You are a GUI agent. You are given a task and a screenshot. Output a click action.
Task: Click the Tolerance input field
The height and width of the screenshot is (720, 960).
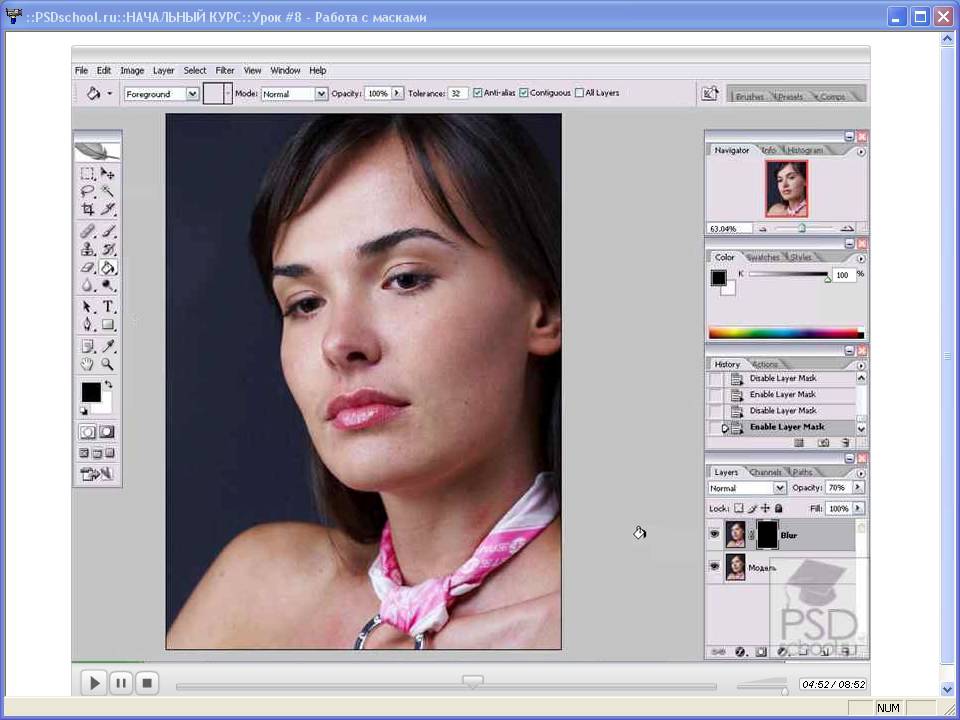click(457, 93)
